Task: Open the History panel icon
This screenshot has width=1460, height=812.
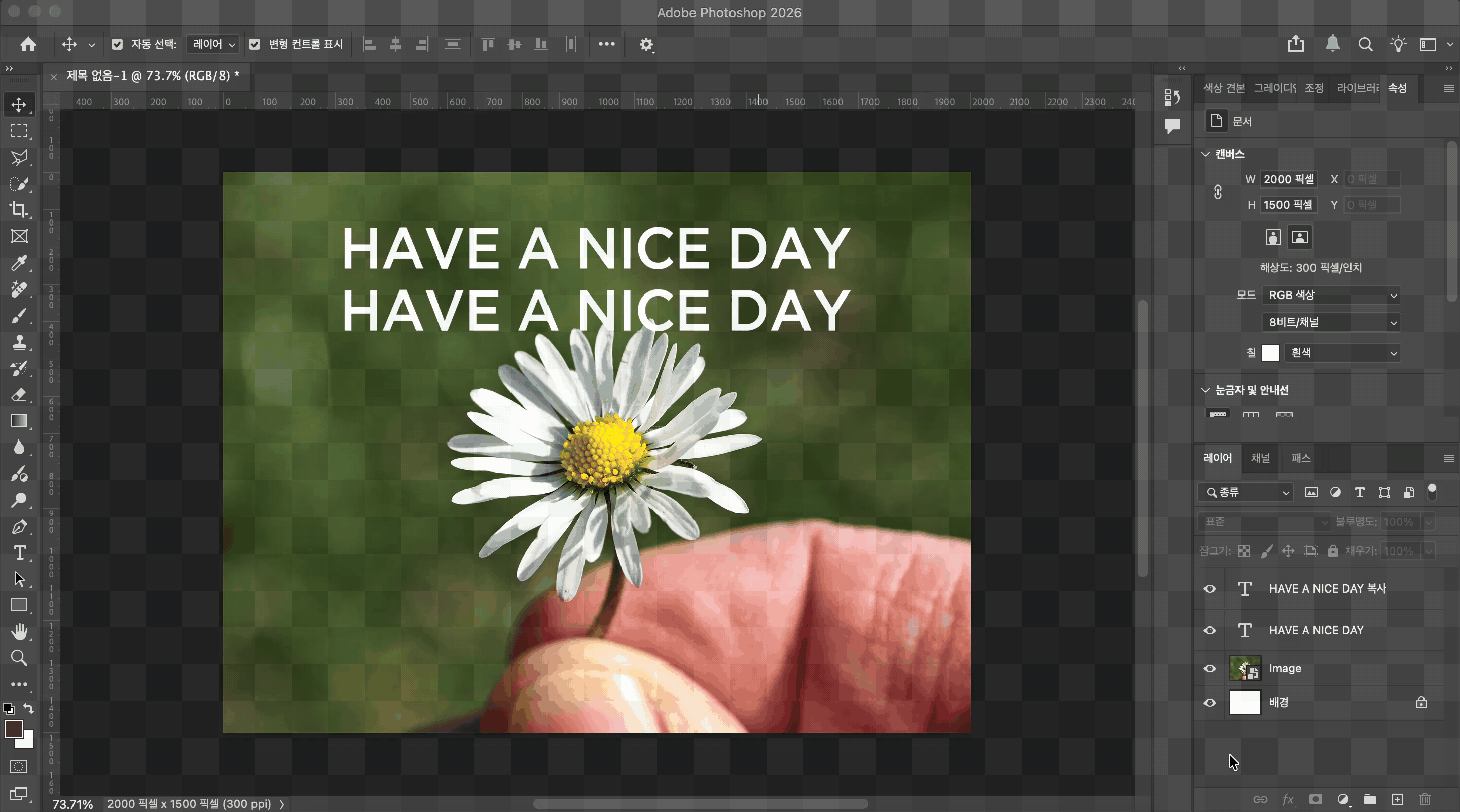Action: (1172, 97)
